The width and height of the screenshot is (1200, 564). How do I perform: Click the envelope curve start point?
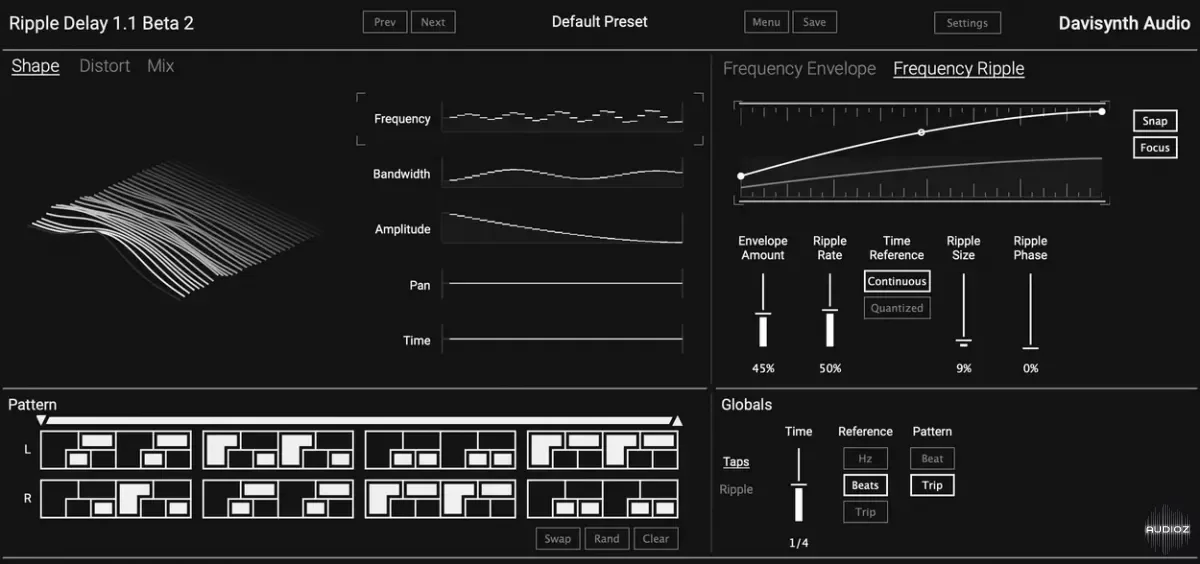(741, 176)
